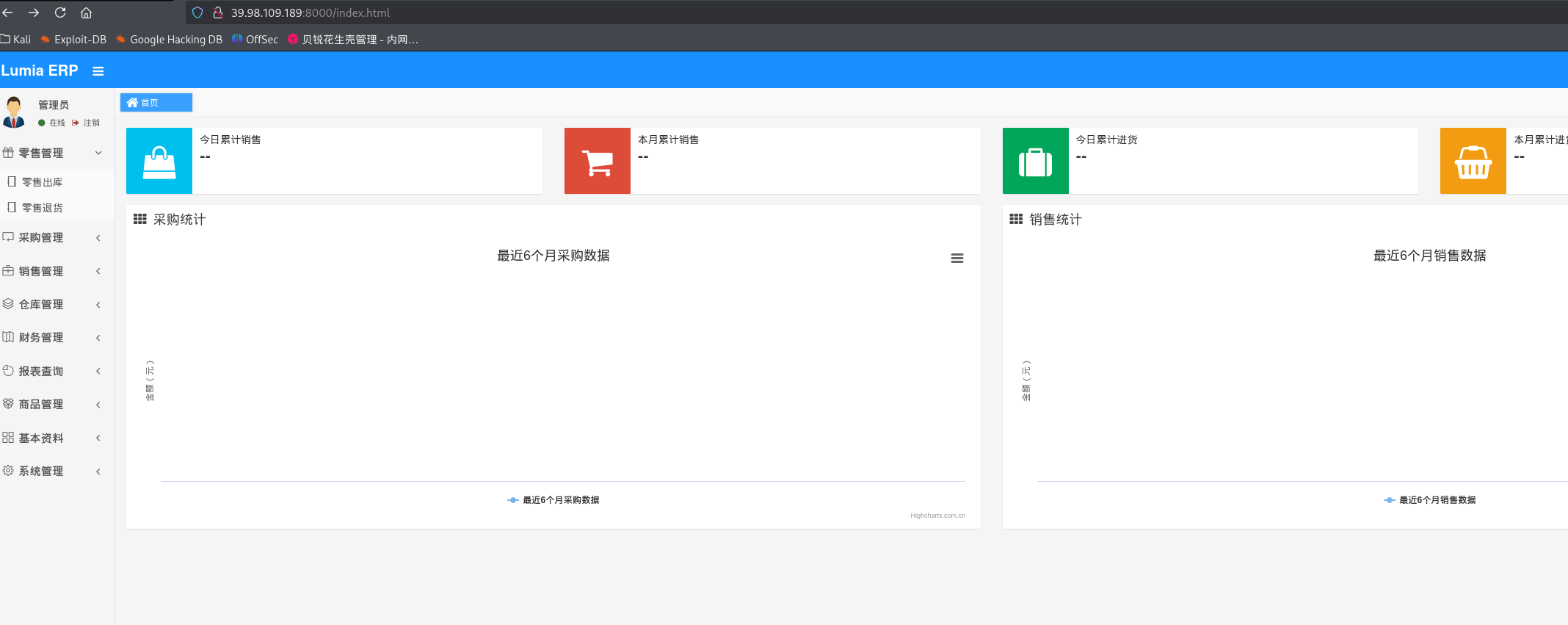
Task: Click the admin avatar picture
Action: point(14,112)
